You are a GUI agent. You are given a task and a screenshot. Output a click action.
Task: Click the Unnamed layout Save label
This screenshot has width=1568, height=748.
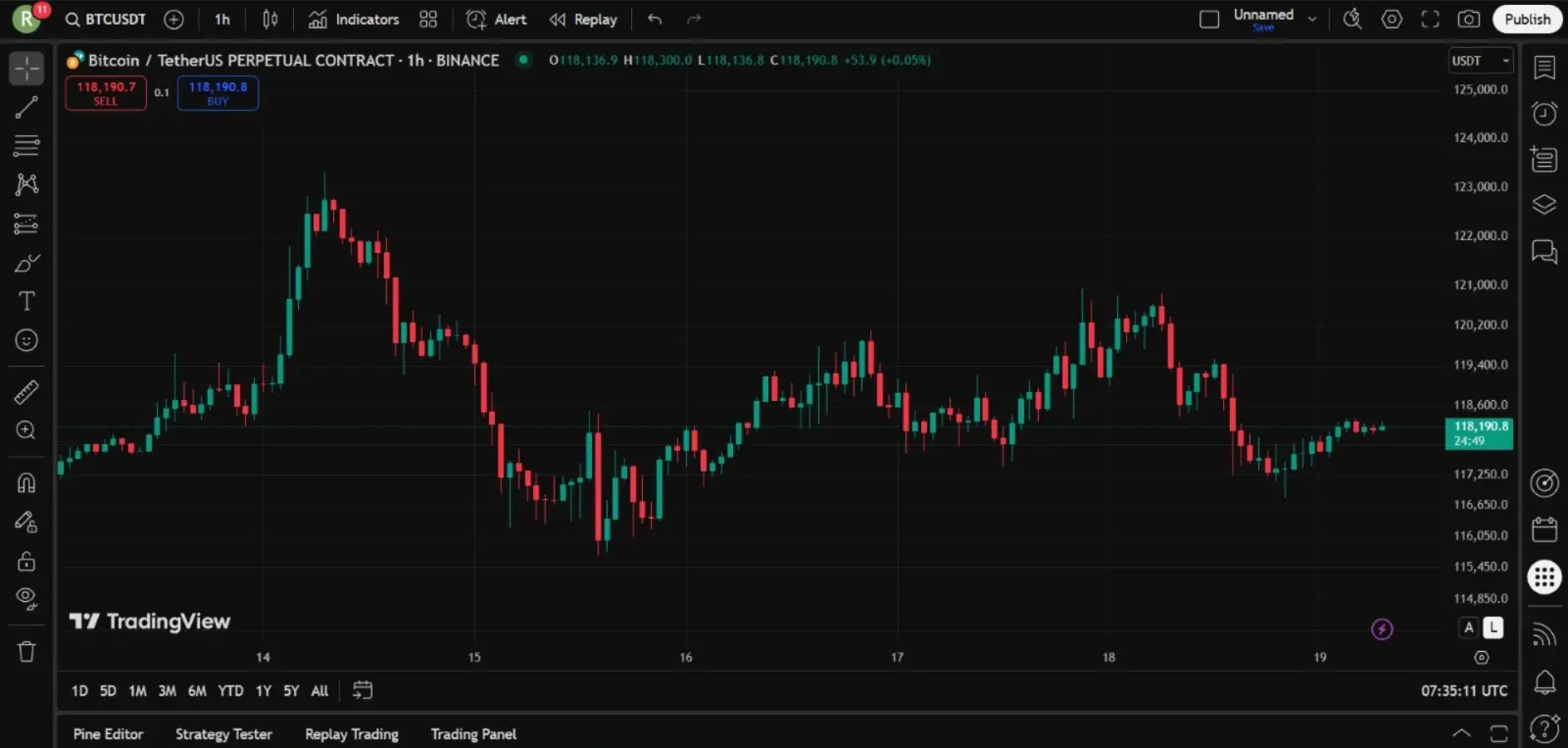coord(1263,28)
